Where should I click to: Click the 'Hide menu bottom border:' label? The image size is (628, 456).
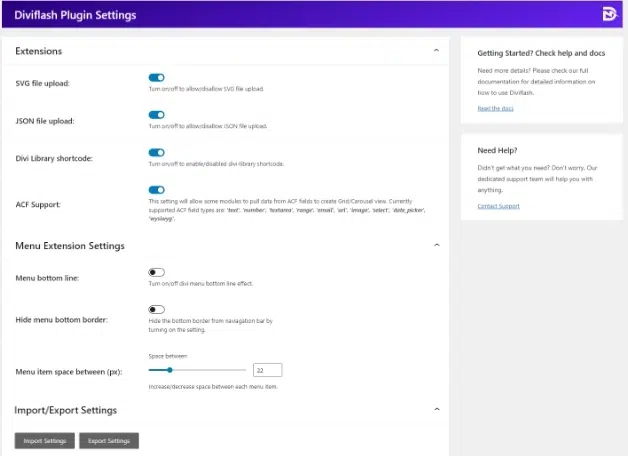coord(62,320)
